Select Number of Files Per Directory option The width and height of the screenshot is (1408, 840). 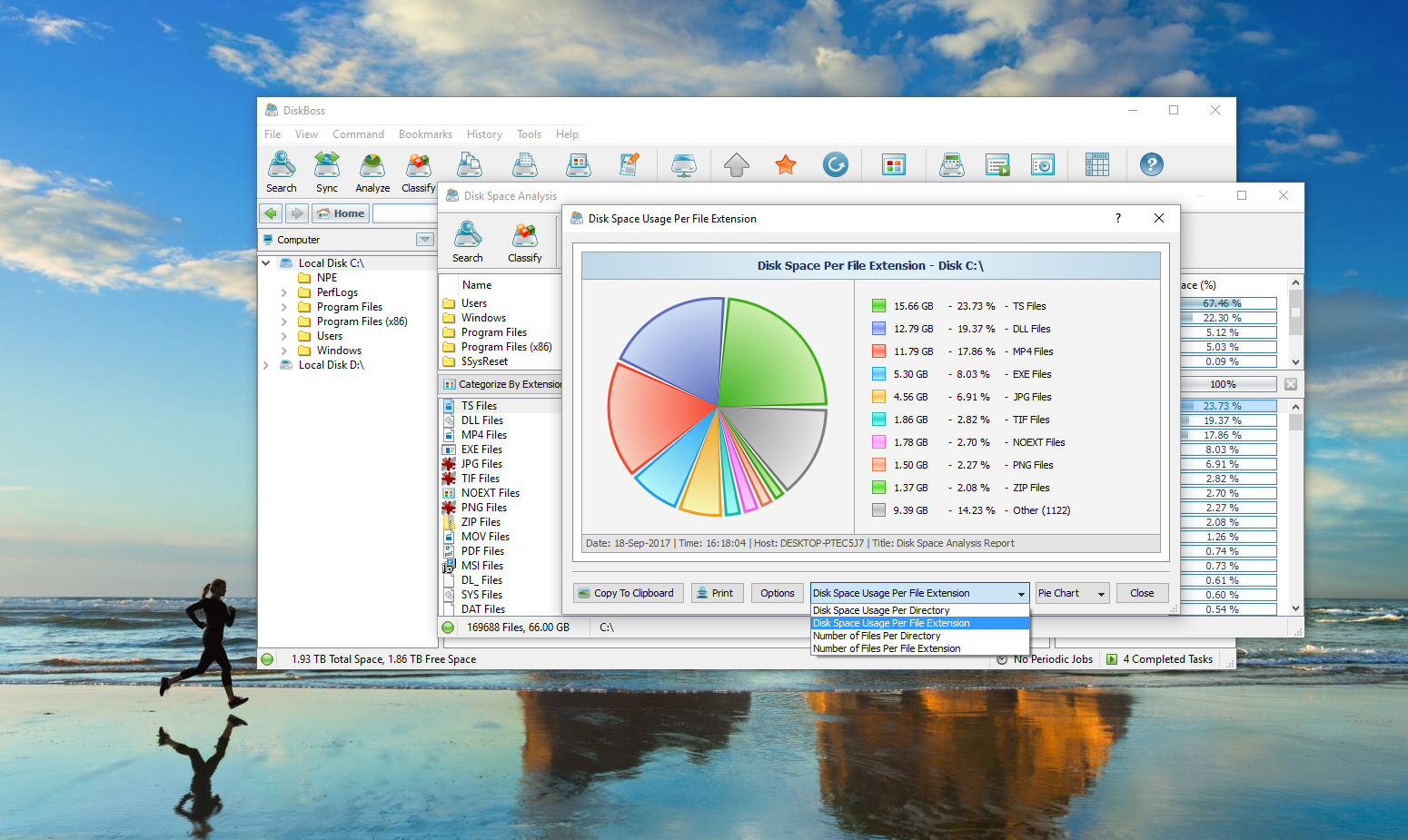(877, 636)
